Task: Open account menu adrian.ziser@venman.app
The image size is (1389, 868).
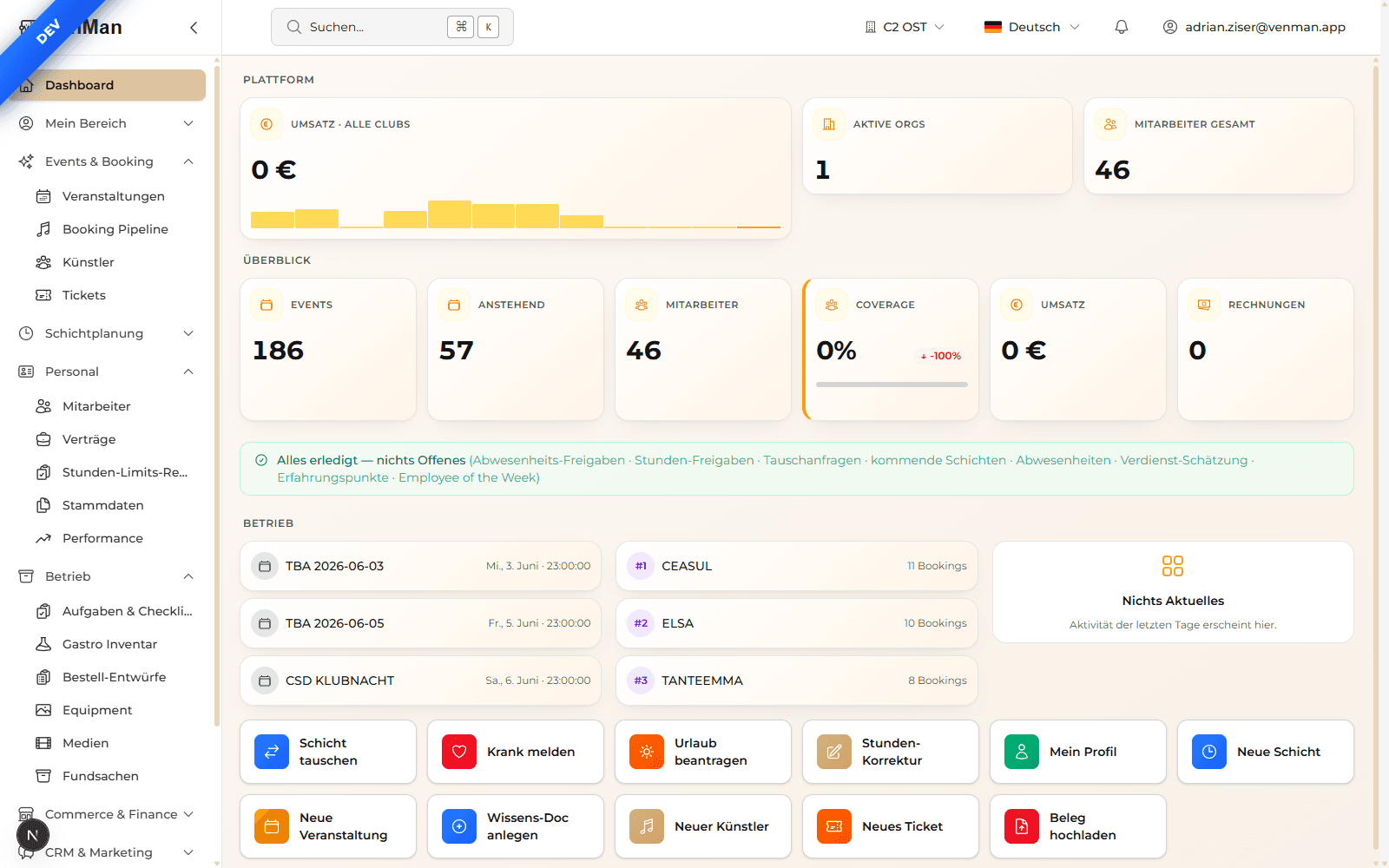Action: click(1254, 27)
